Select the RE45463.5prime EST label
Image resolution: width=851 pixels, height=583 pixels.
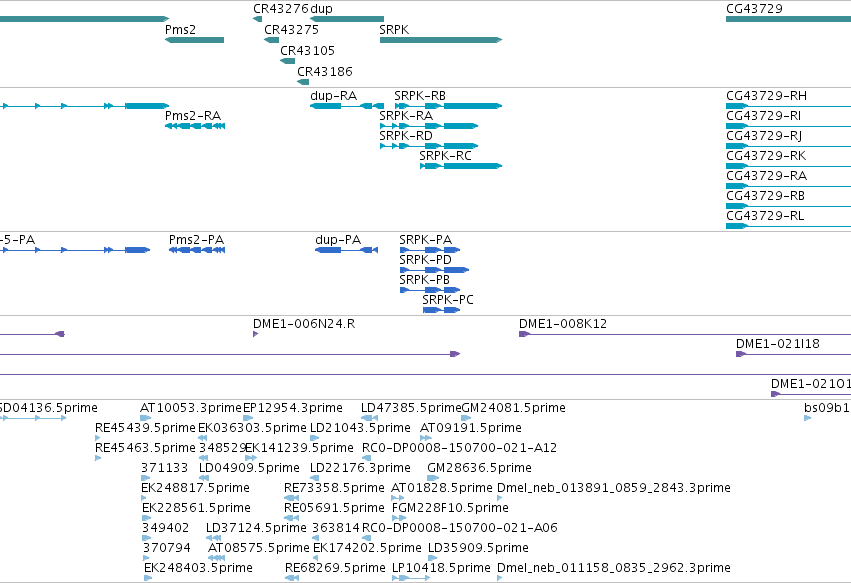145,448
